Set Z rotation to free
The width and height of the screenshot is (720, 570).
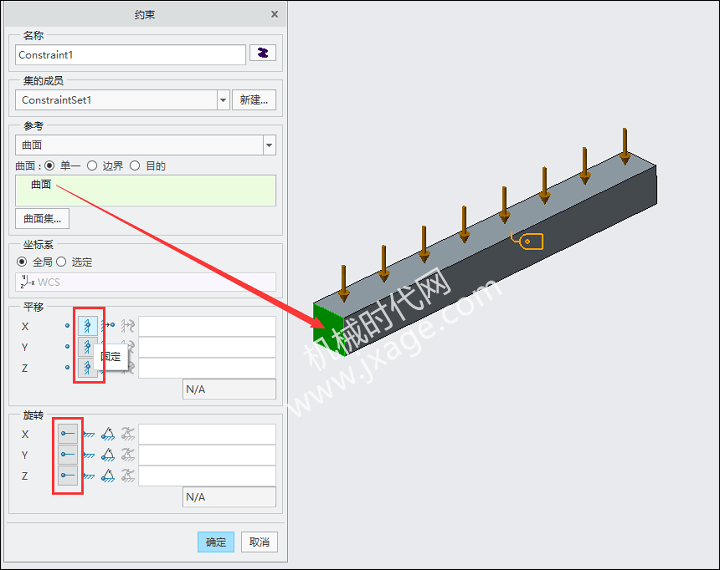coord(68,475)
